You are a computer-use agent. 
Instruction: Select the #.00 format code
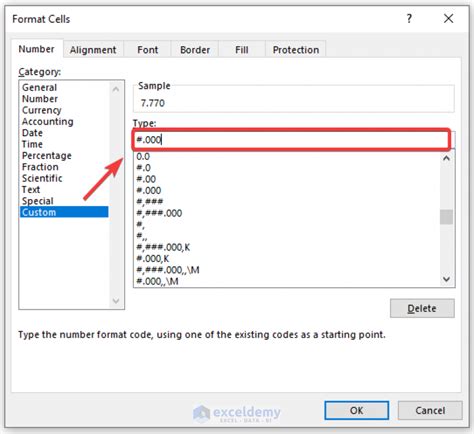tap(287, 179)
